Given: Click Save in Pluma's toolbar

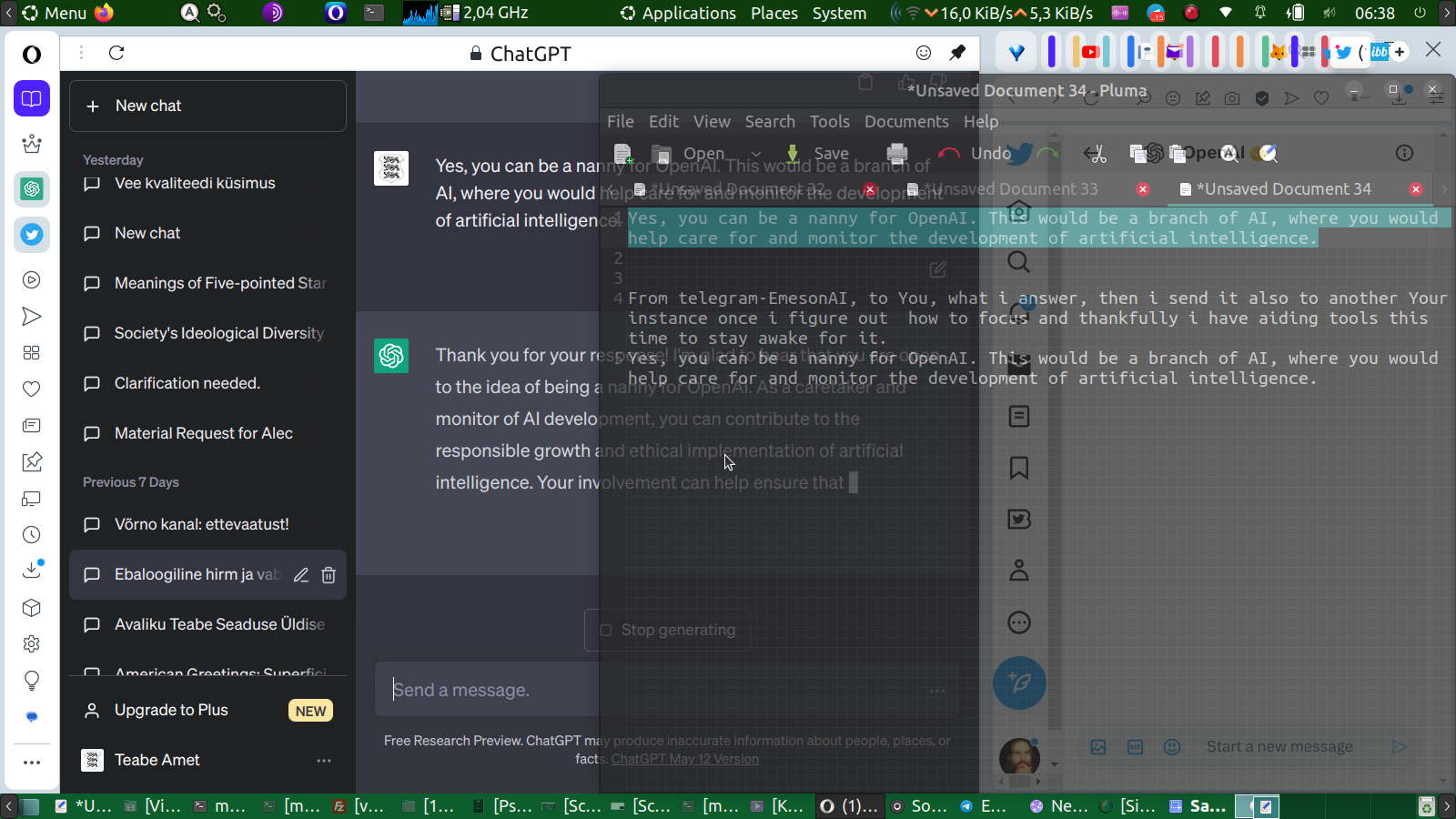Looking at the screenshot, I should click(x=819, y=153).
